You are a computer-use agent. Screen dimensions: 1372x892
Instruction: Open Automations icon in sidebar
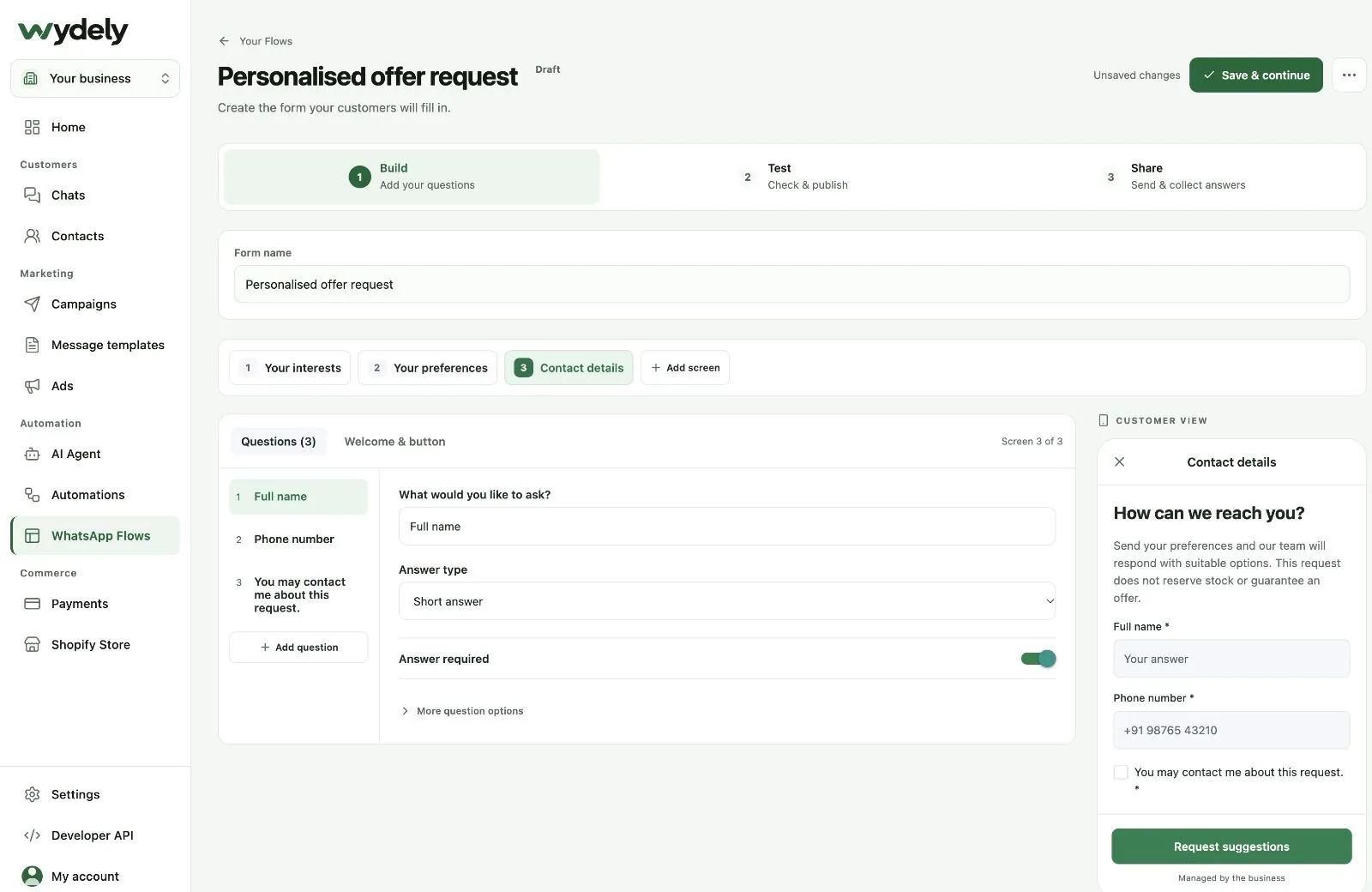33,495
